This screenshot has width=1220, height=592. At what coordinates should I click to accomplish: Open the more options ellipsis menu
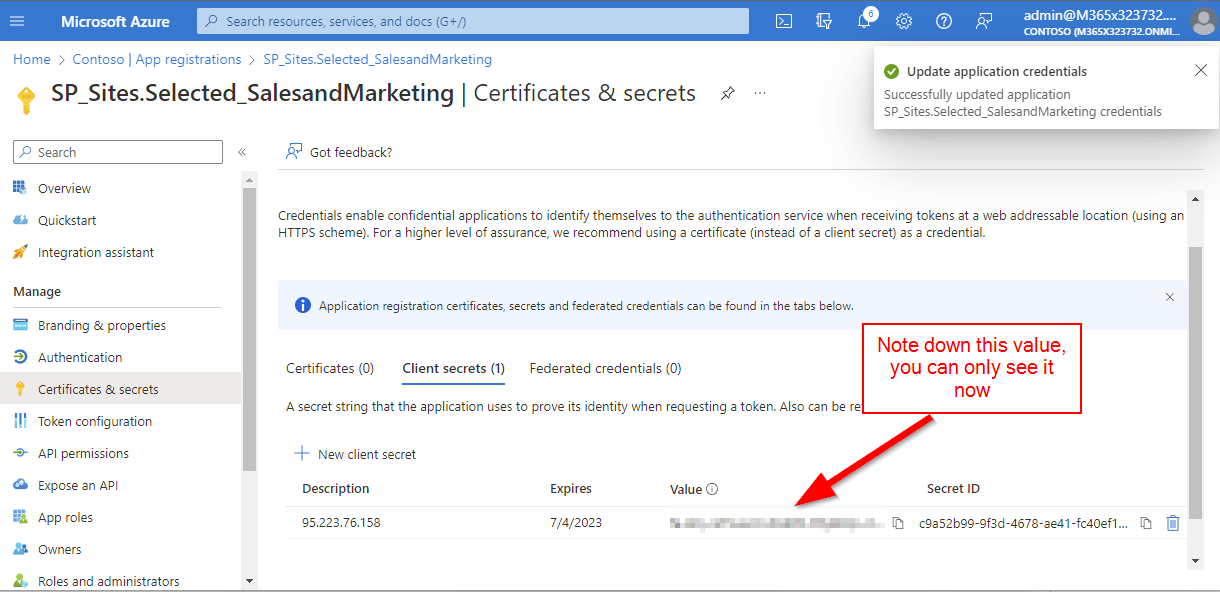(760, 93)
